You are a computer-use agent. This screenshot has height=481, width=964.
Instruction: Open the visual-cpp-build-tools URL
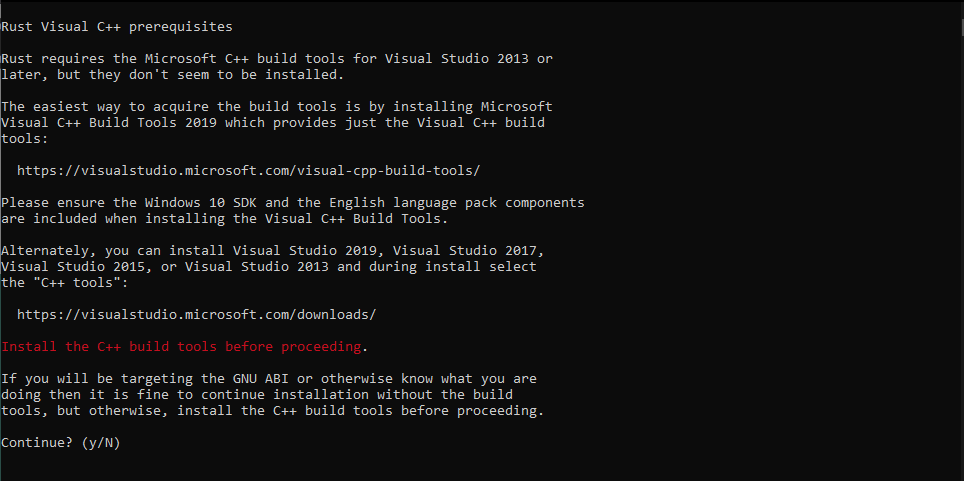255,171
